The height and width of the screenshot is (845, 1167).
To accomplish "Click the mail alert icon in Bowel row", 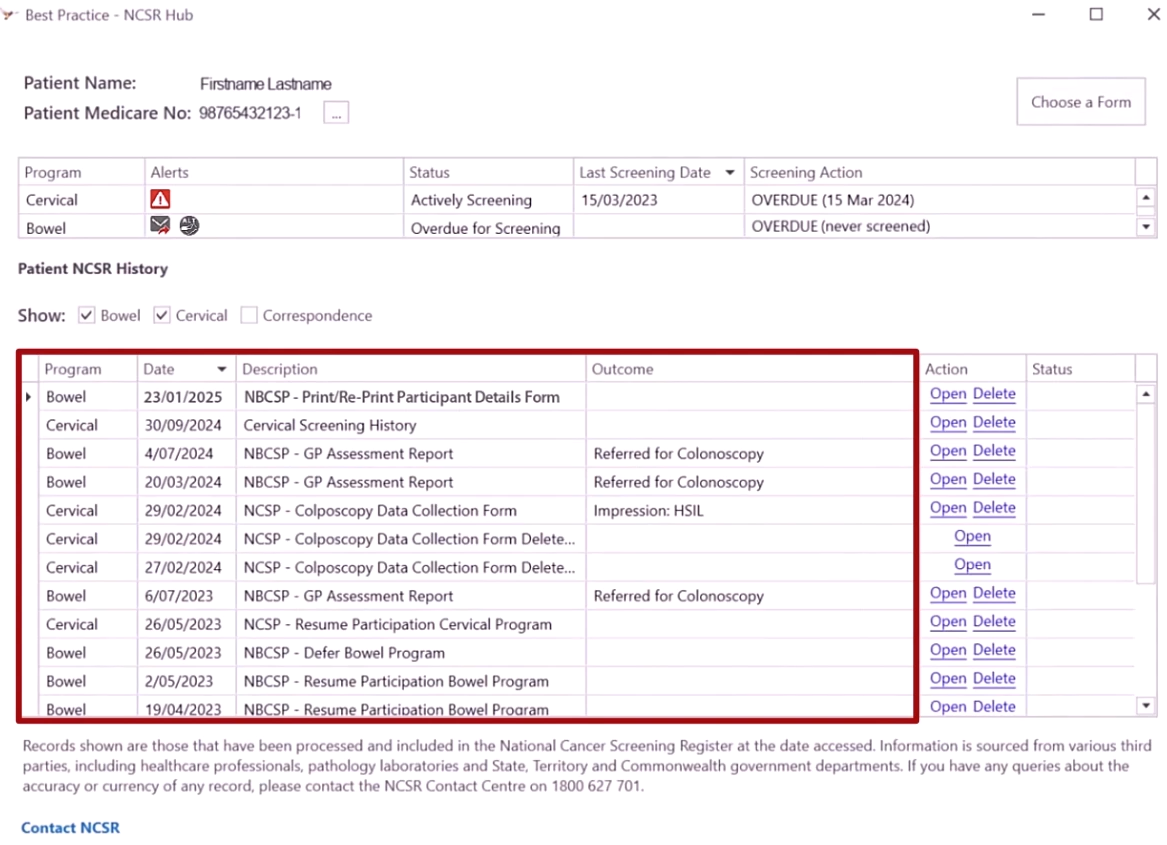I will tap(160, 225).
